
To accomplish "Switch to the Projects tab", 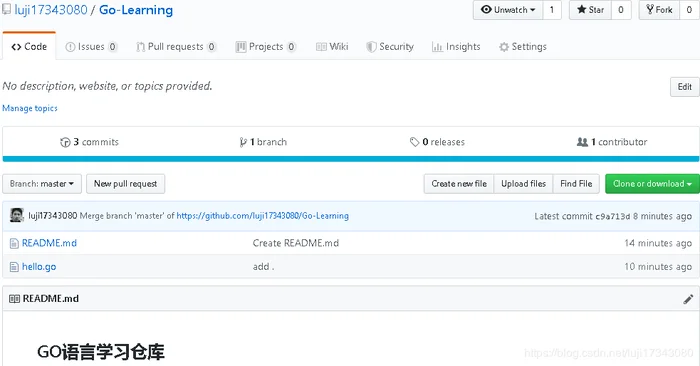I will 266,46.
